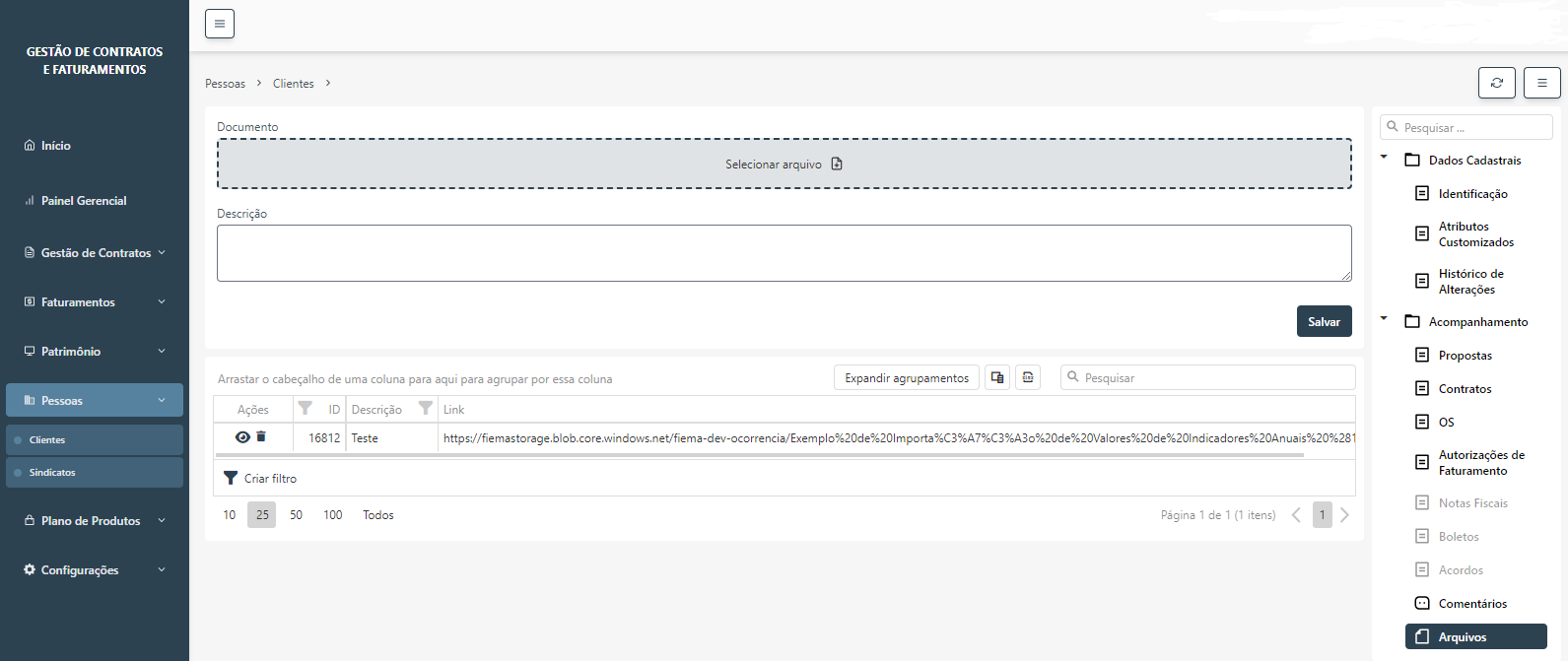
Task: Click the horizontal scrollbar under the grid row
Action: (x=759, y=455)
